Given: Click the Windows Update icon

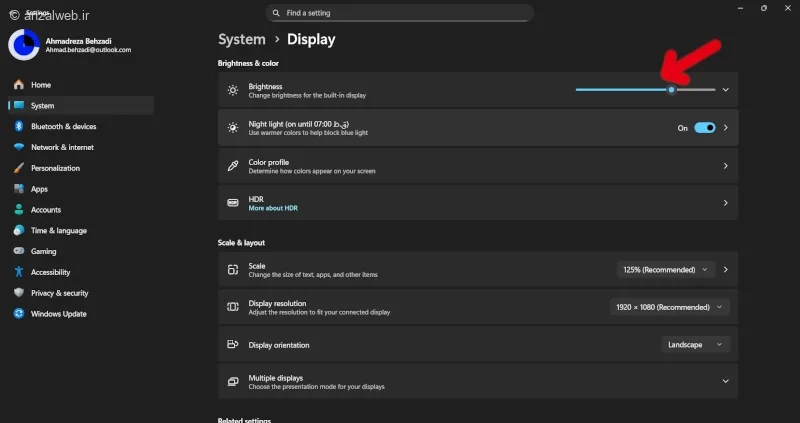Looking at the screenshot, I should 18,314.
